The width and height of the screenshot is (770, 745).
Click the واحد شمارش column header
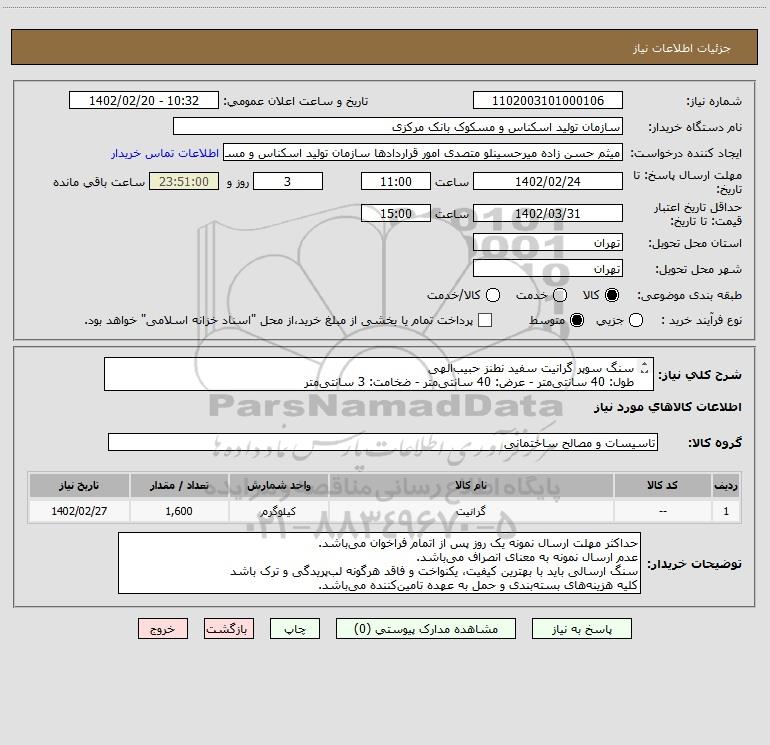click(278, 485)
